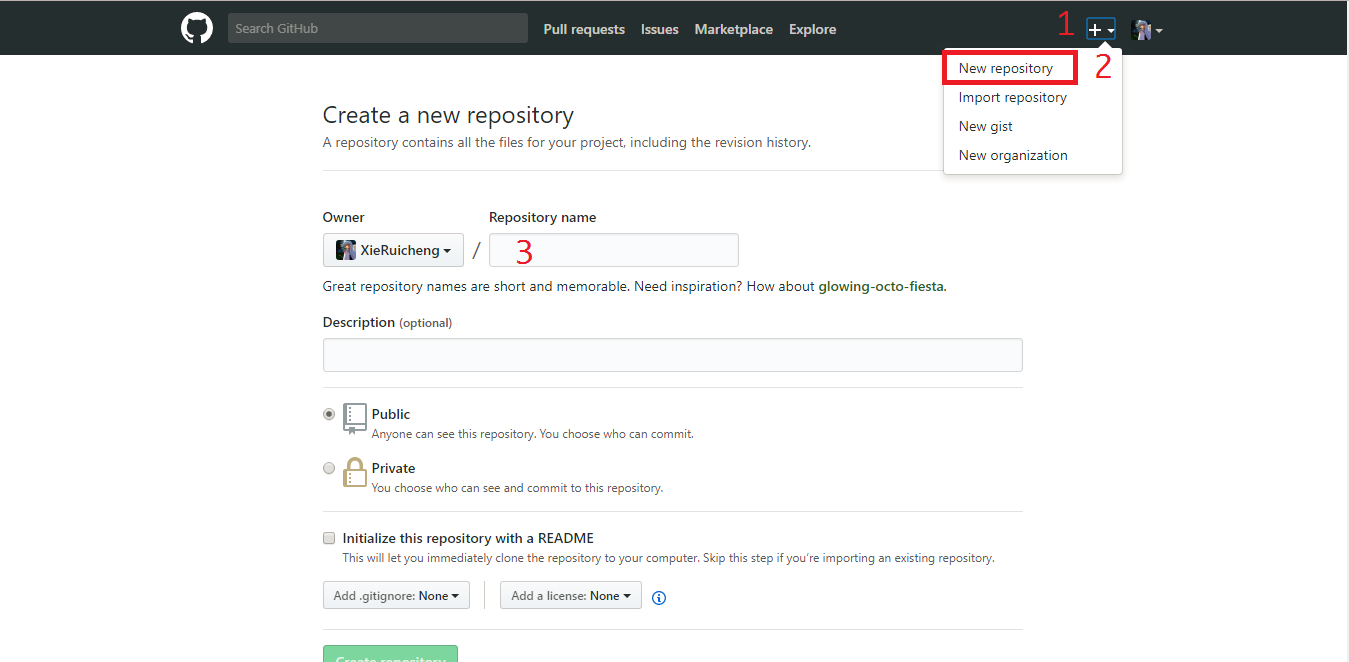Click the license info icon
Image resolution: width=1349 pixels, height=662 pixels.
[x=659, y=598]
